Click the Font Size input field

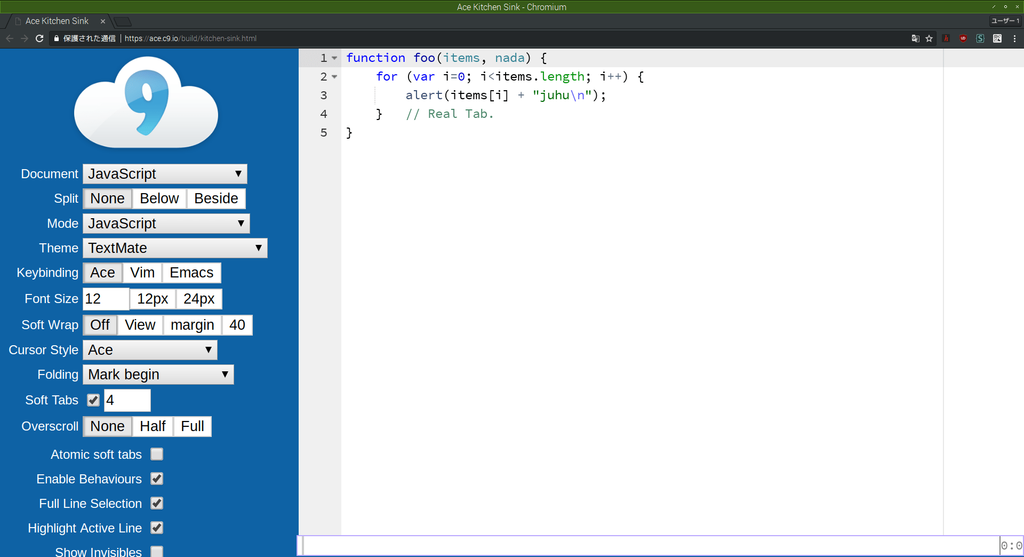[106, 299]
